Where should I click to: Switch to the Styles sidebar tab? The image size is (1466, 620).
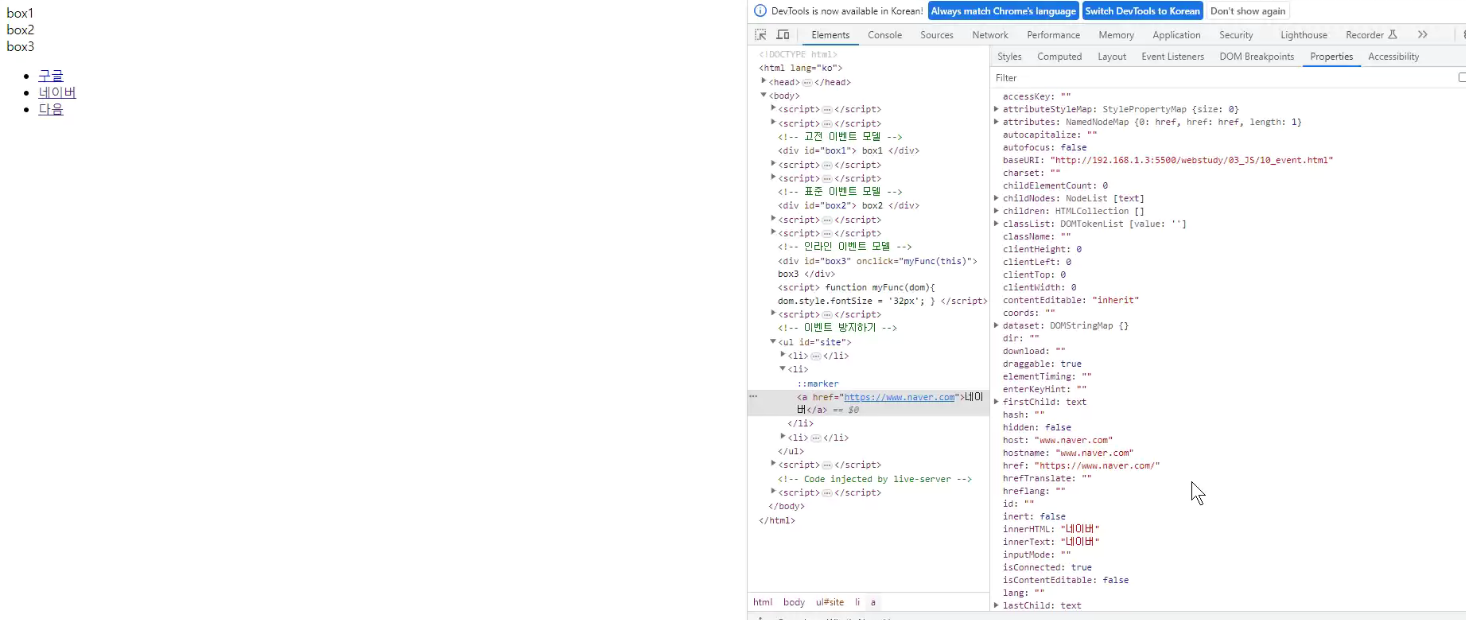pos(1009,57)
